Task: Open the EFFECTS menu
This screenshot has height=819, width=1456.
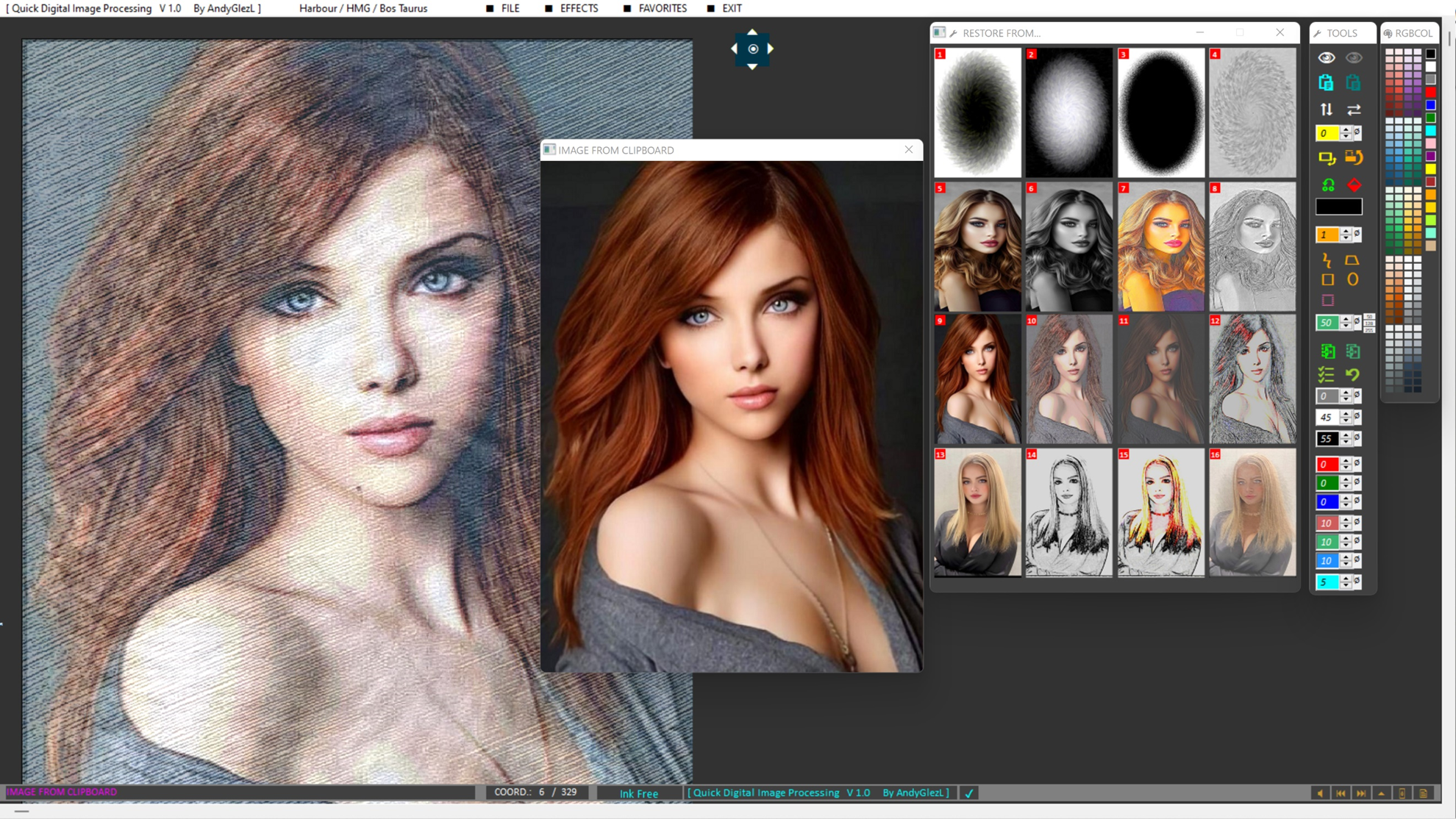Action: coord(578,8)
